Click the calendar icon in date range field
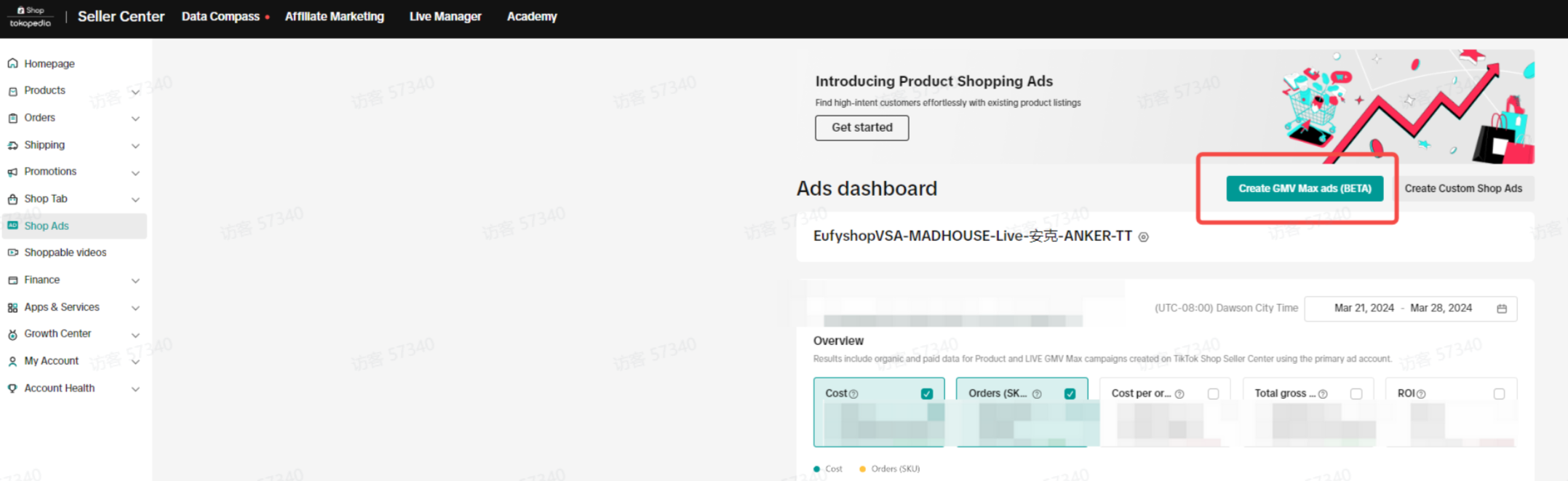This screenshot has height=481, width=1568. coord(1501,309)
